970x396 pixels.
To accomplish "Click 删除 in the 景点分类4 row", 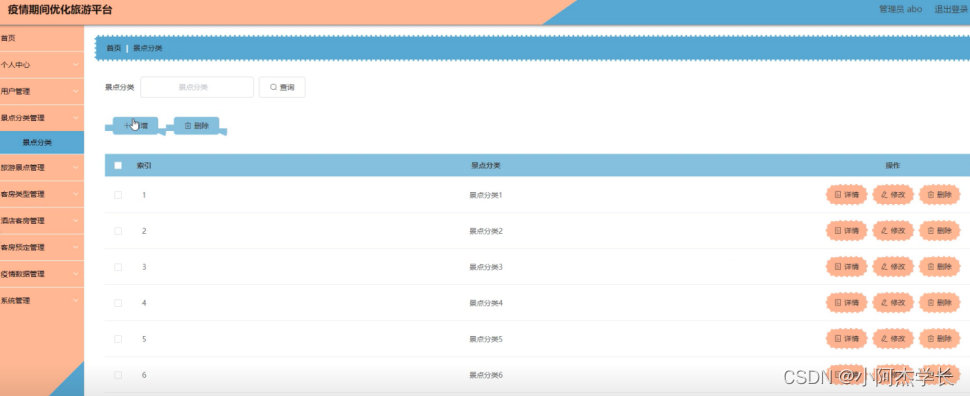I will coord(939,303).
